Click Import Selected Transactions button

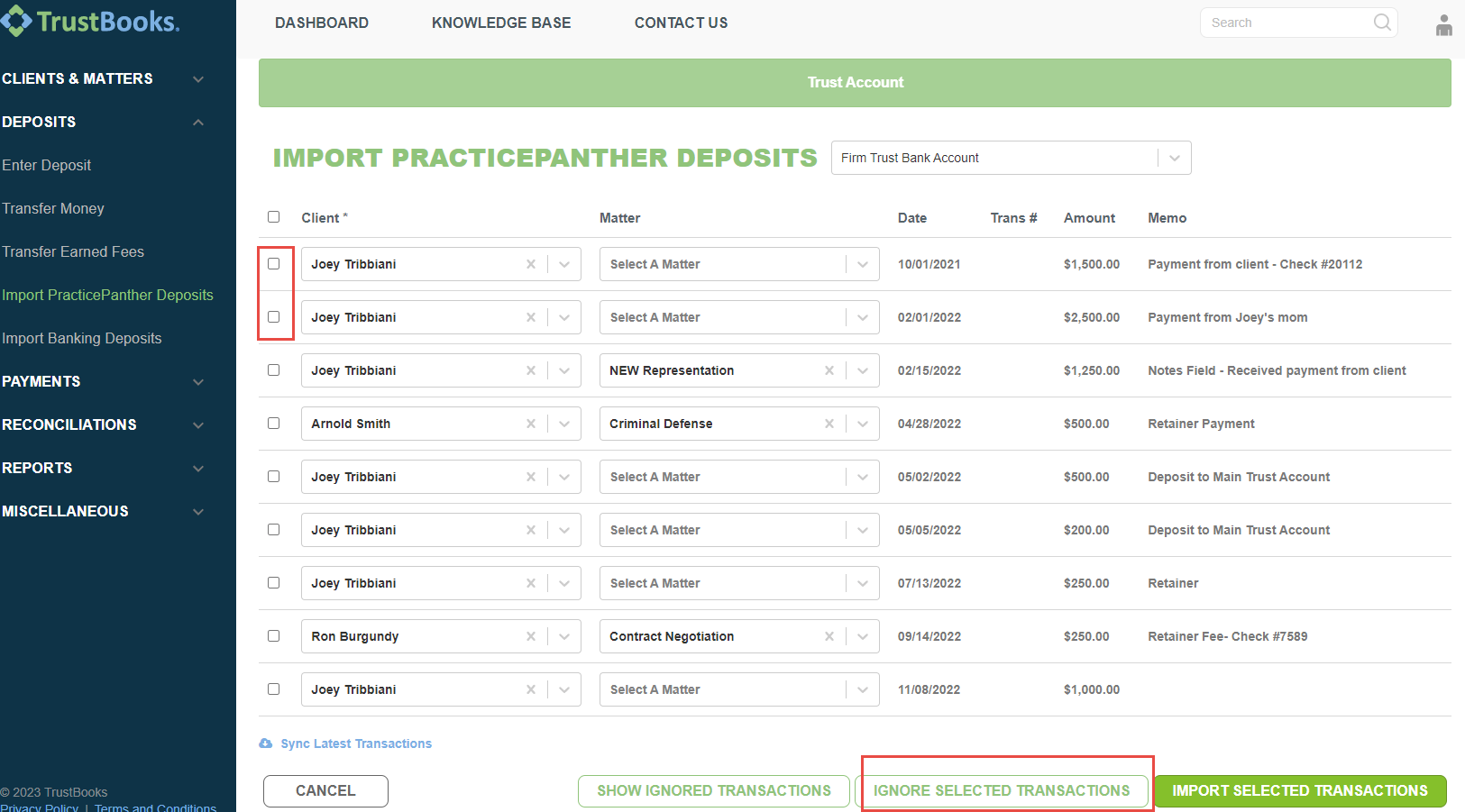click(1300, 790)
